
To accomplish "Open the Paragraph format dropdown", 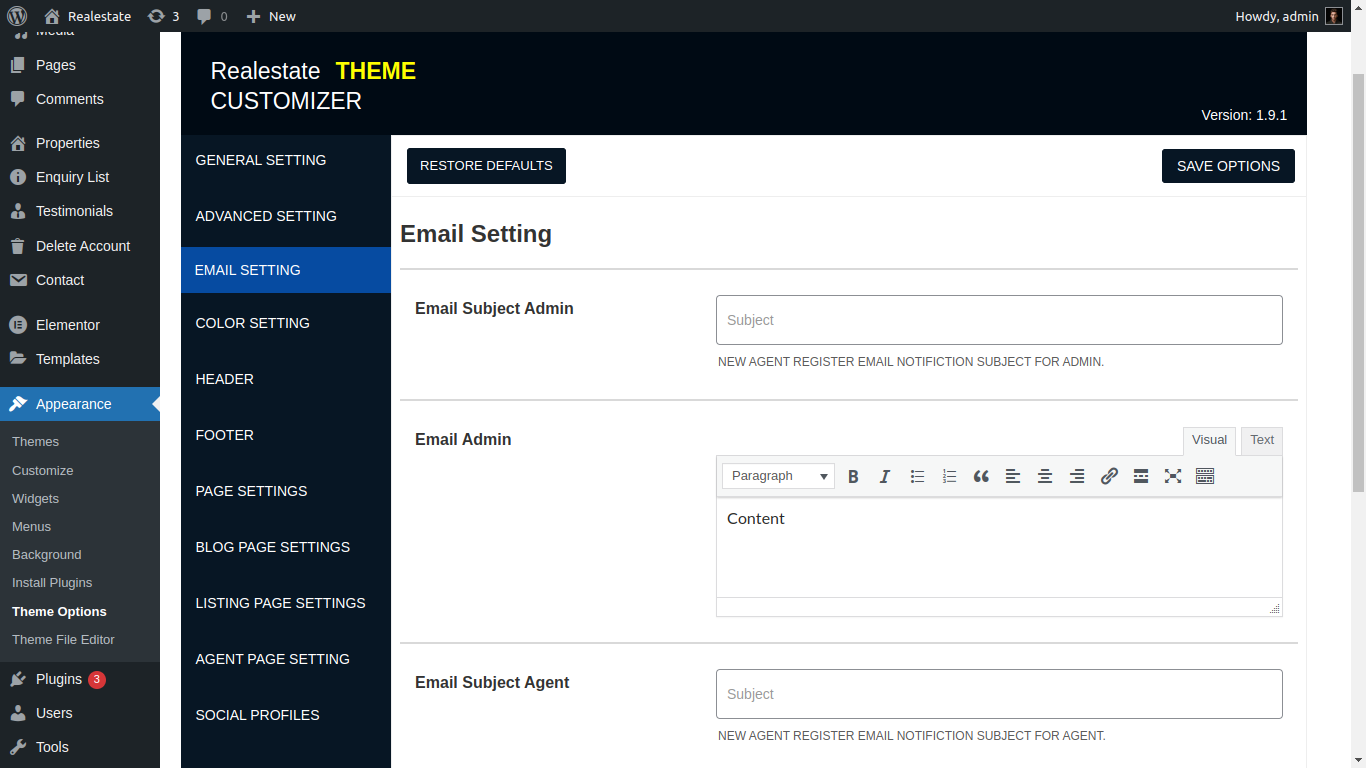I will [779, 476].
